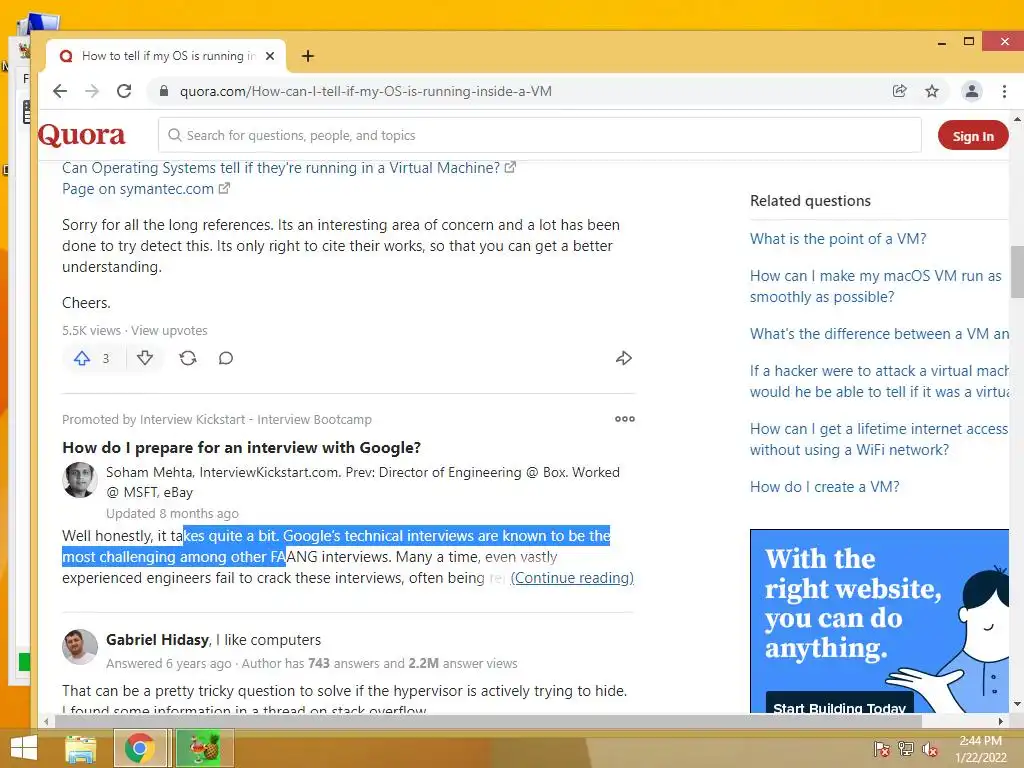Click 'Promoted by Interview Kickstart' label
Screen dimensions: 1024x768
217,419
